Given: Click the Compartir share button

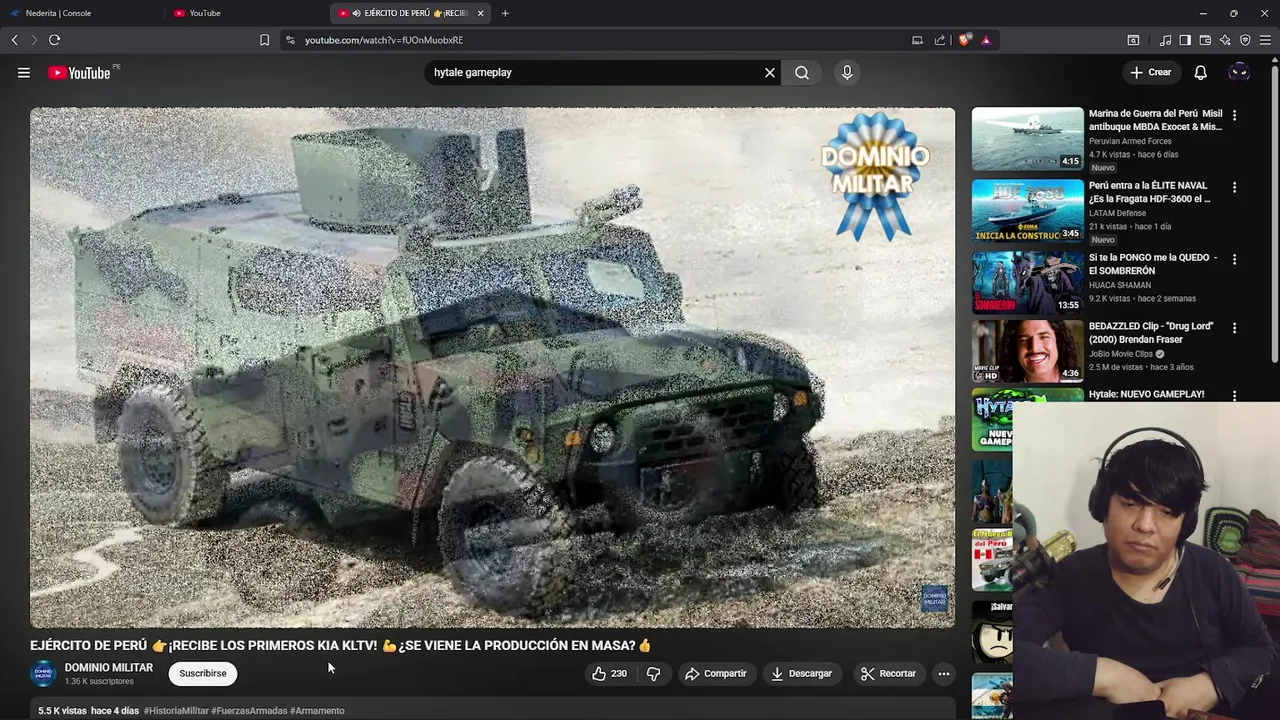Looking at the screenshot, I should click(x=716, y=674).
